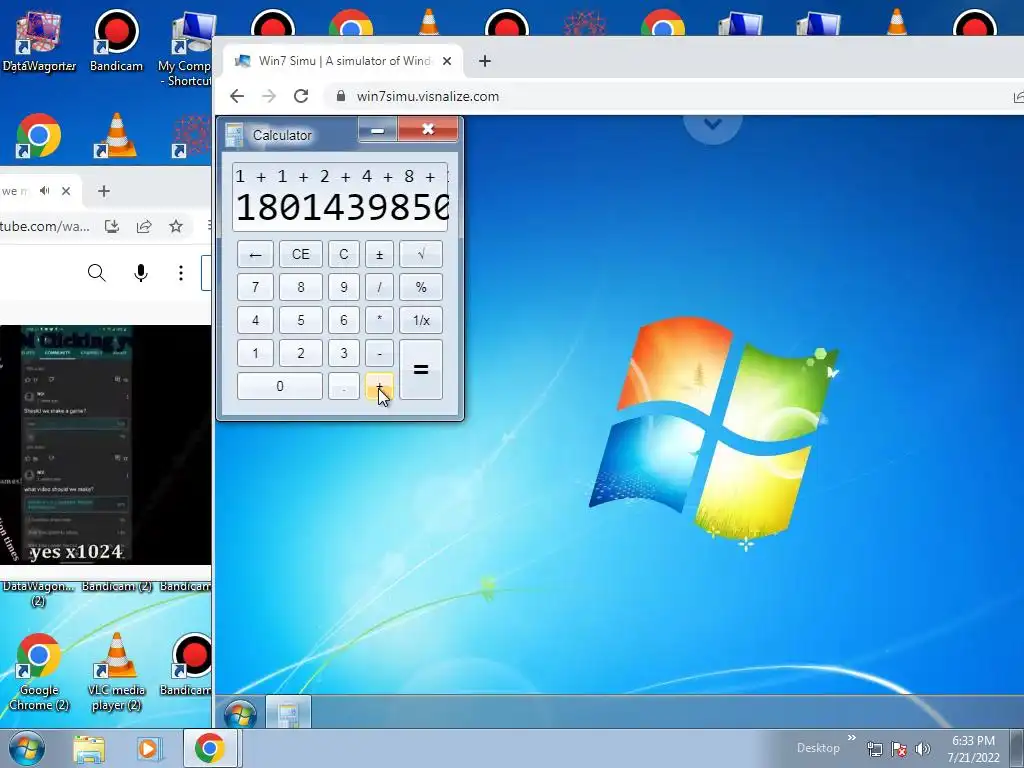Click digit 3 on the calculator
Screen dimensions: 1024x768
[344, 353]
